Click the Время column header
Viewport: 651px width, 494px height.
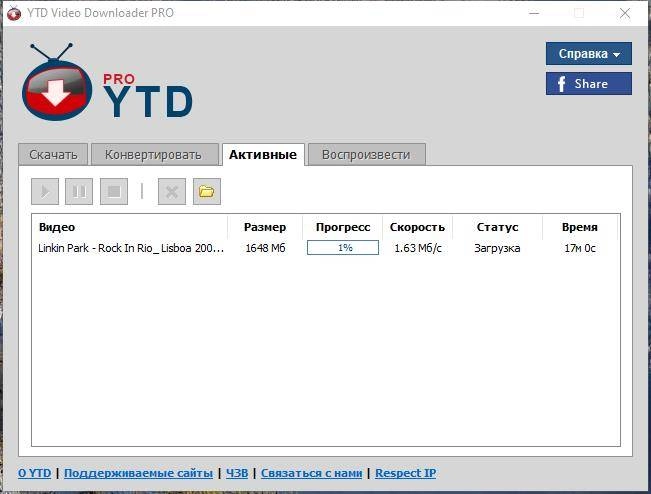580,227
